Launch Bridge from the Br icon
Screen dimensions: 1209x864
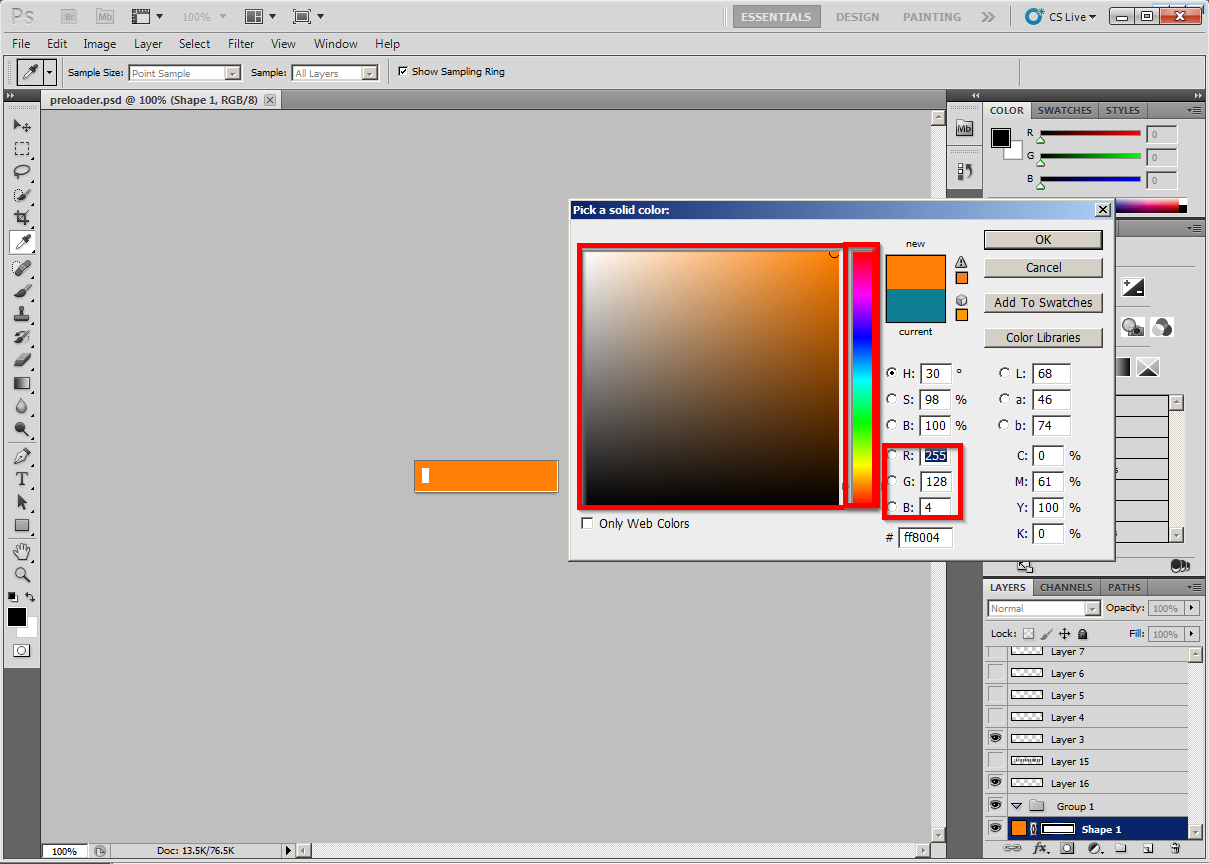pyautogui.click(x=68, y=17)
